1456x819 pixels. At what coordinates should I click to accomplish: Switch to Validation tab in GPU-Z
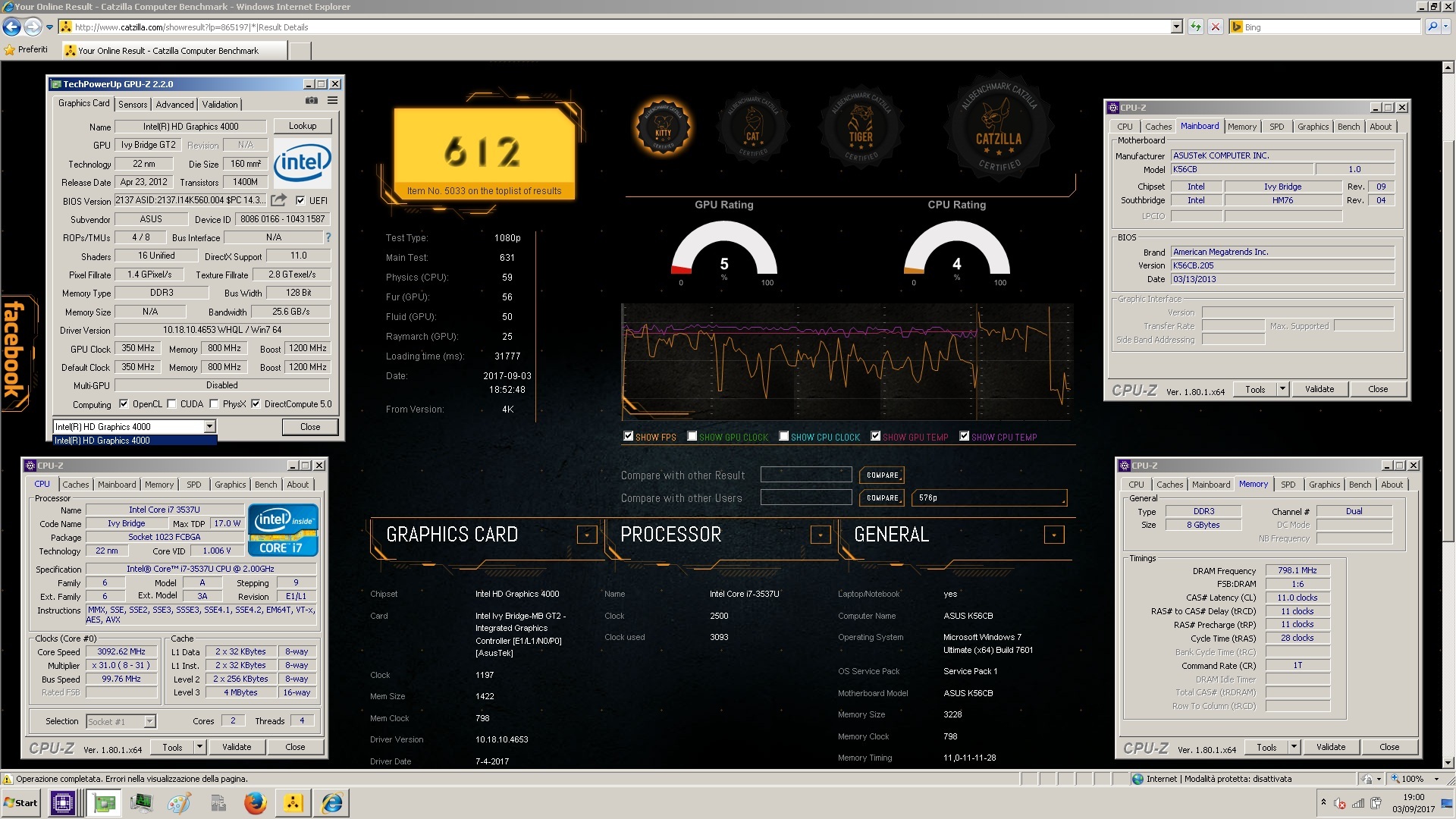pos(220,105)
